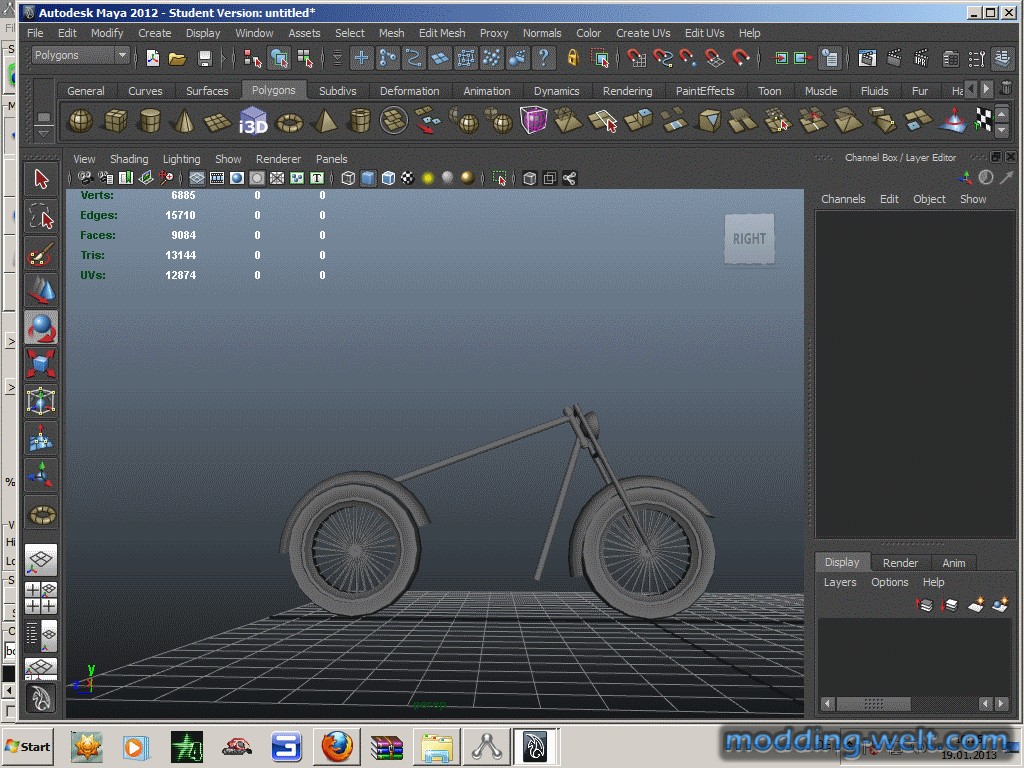Create a polygon pyramid from the shelf
This screenshot has width=1024, height=768.
[x=325, y=121]
